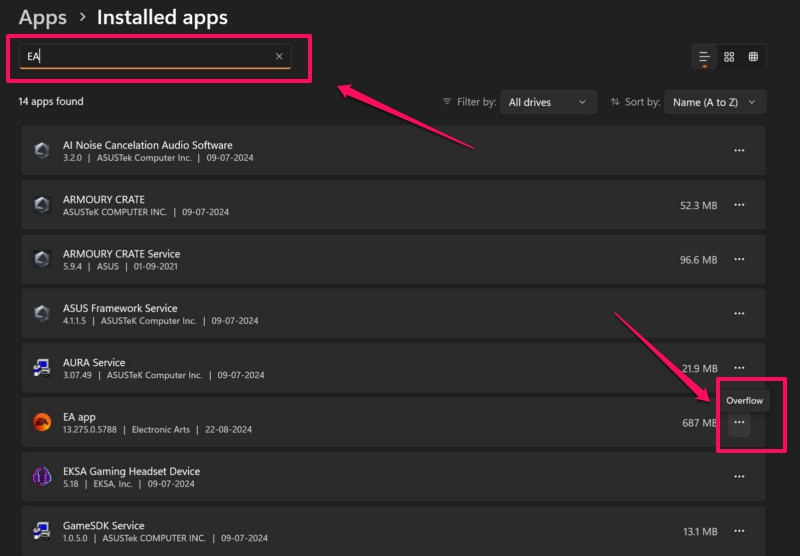Open more options for ASUS Framework Service
This screenshot has height=556, width=800.
click(x=739, y=314)
